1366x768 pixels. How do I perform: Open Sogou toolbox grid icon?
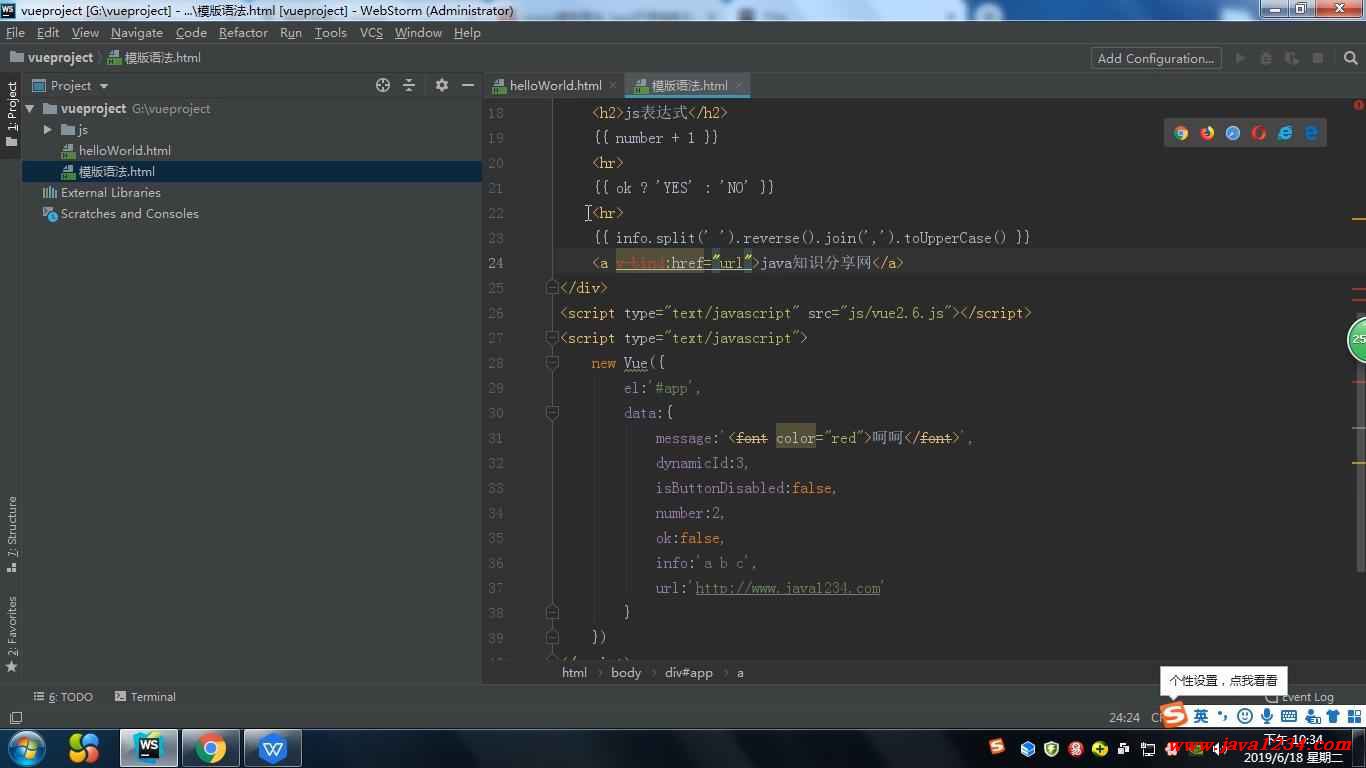[1354, 716]
